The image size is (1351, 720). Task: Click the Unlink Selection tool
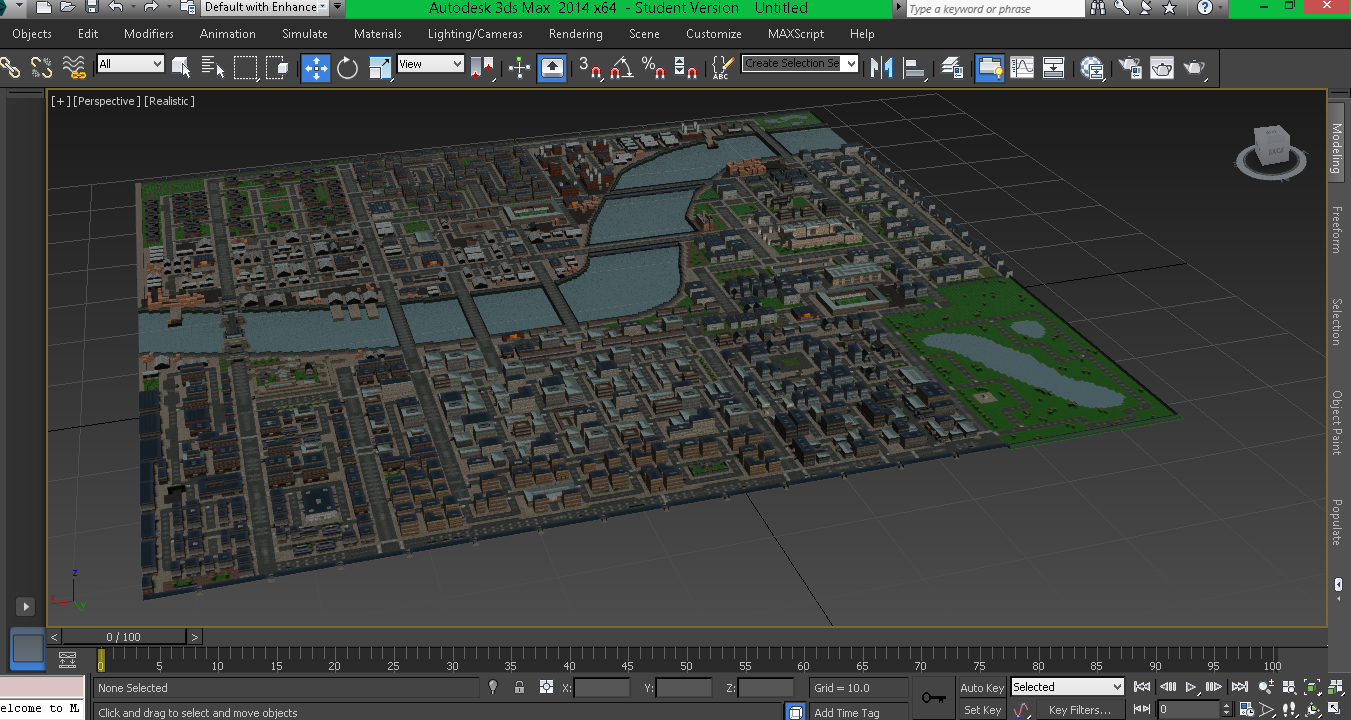click(x=42, y=68)
